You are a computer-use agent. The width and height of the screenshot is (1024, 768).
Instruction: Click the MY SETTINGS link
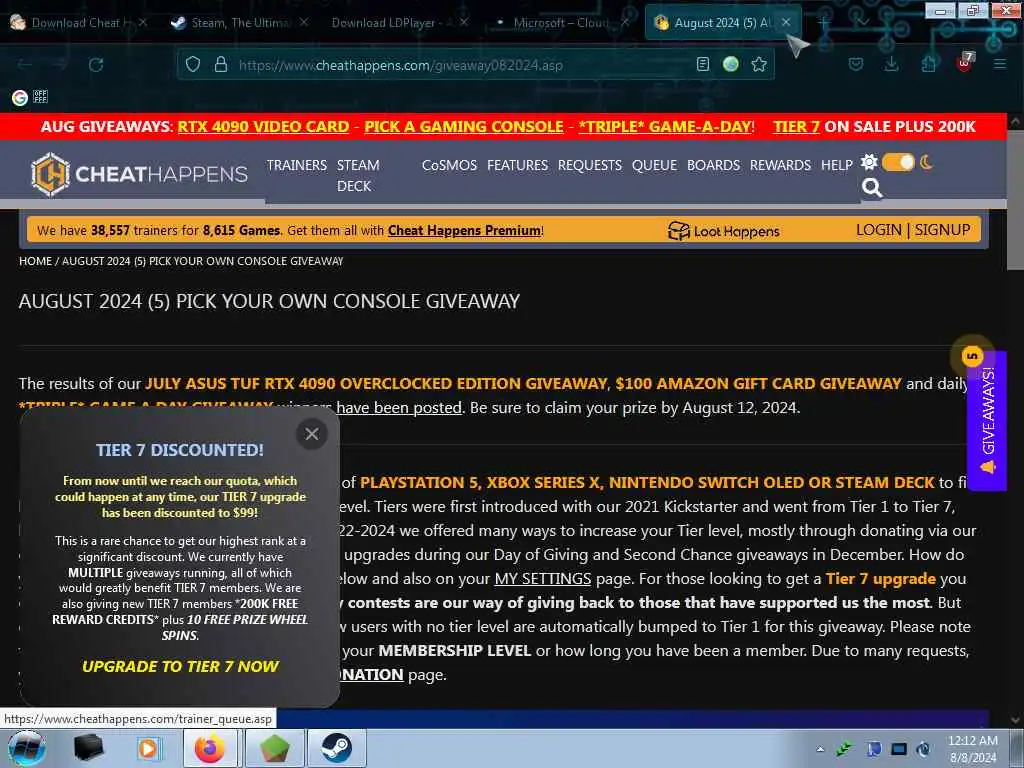pos(543,579)
